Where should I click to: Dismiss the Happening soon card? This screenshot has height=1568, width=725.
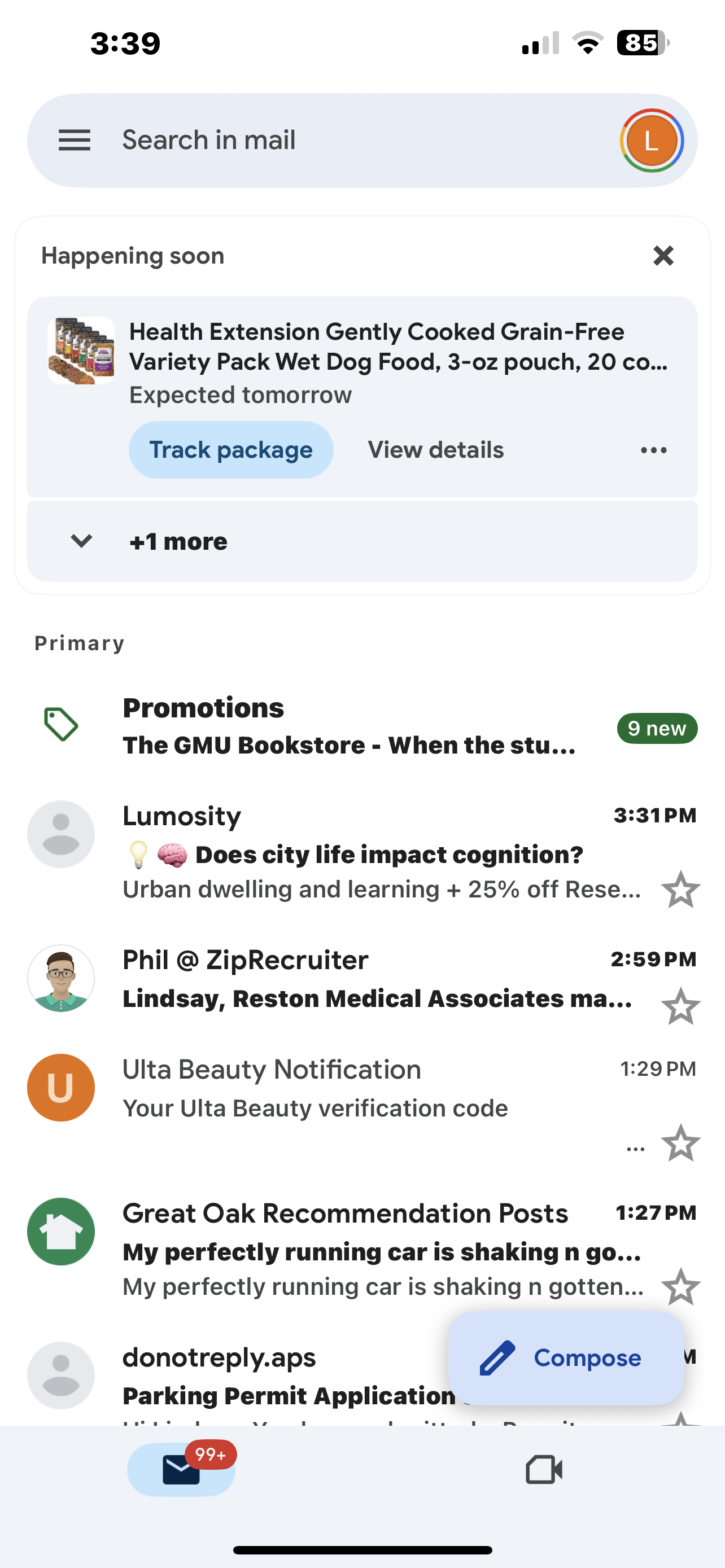click(663, 256)
